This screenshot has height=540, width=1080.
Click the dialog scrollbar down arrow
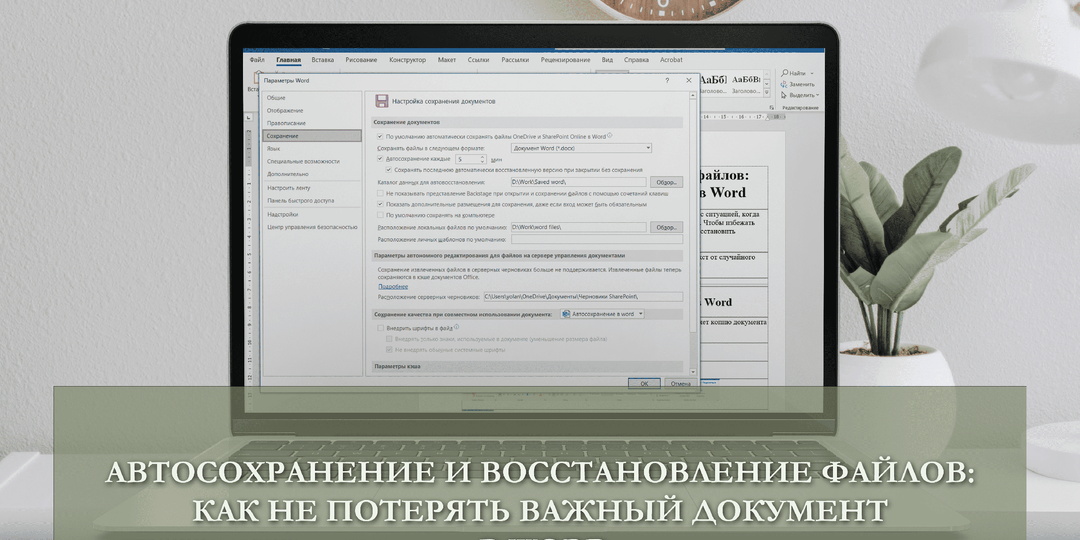click(x=694, y=371)
